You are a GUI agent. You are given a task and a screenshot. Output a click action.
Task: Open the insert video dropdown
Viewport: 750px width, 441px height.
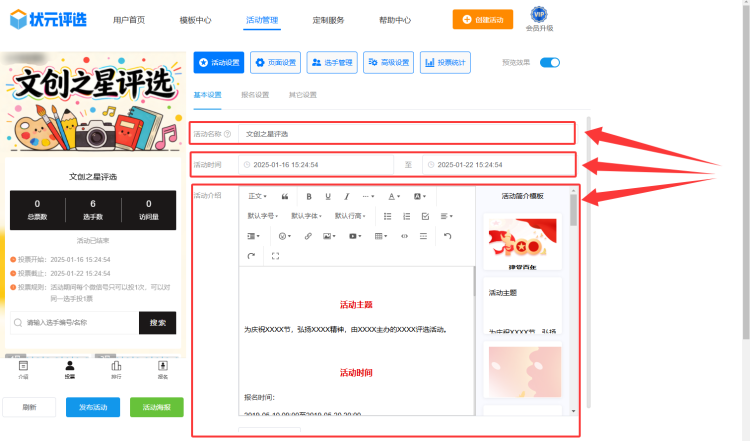(355, 236)
